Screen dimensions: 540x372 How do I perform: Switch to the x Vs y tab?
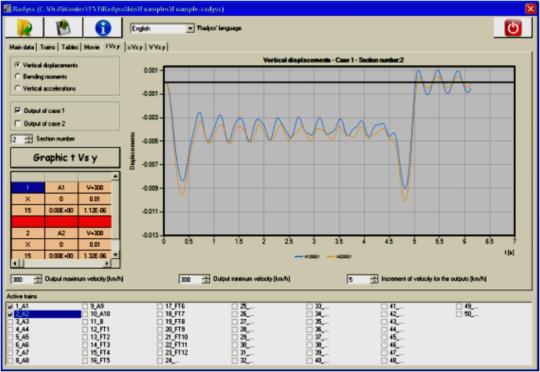click(135, 47)
